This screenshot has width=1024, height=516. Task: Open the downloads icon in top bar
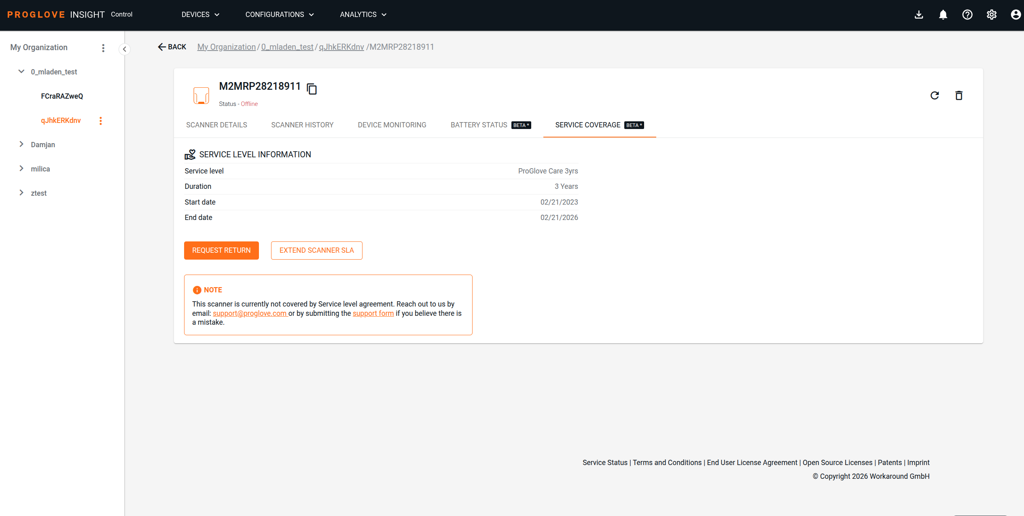[919, 14]
